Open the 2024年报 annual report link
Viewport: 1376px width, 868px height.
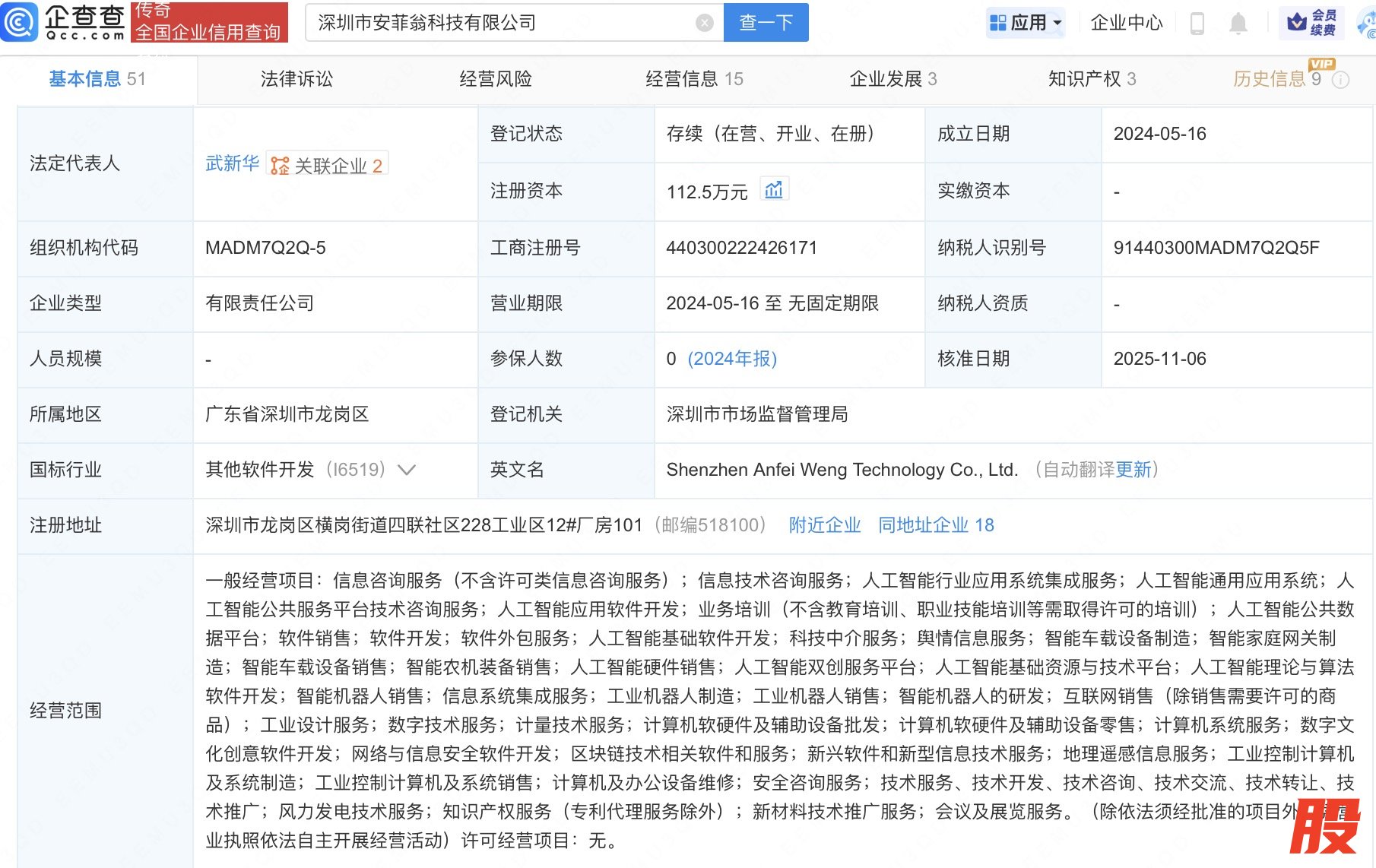731,359
